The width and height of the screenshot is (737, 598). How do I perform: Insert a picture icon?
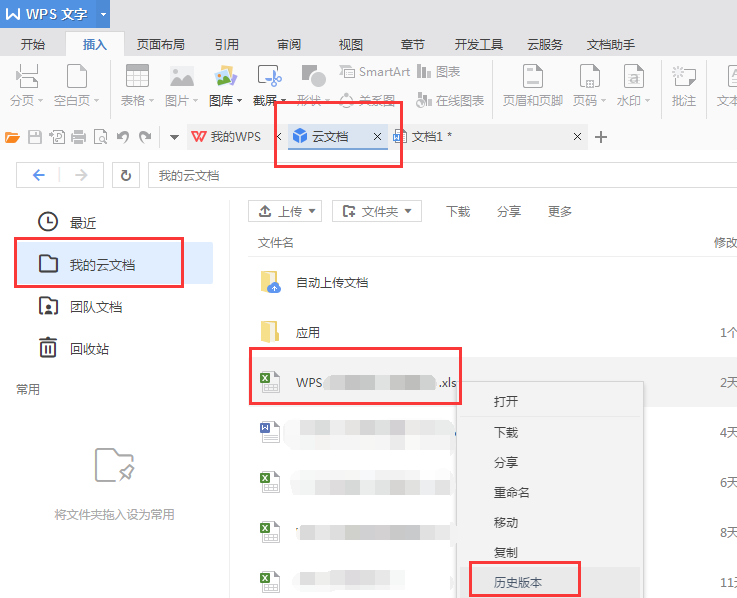tap(182, 76)
